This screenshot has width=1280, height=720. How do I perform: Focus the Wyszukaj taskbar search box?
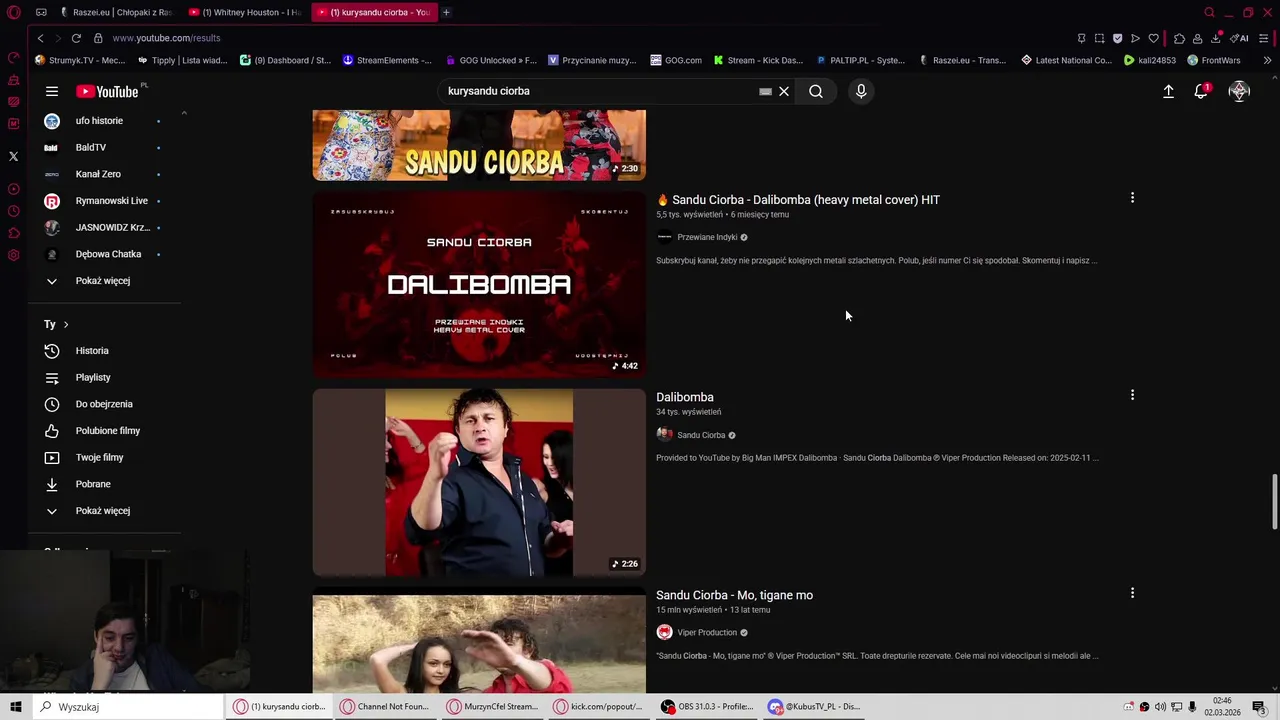128,707
